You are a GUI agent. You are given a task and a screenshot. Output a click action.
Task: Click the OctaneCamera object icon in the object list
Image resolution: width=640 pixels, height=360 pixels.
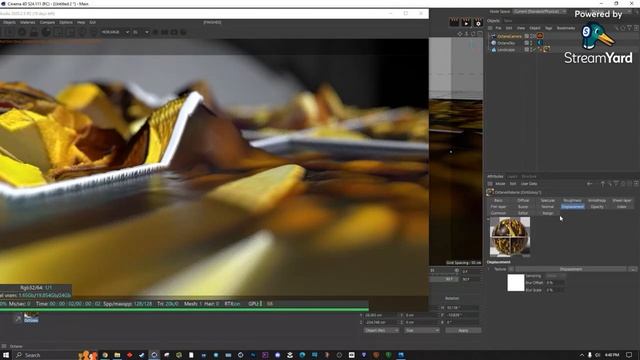493,36
